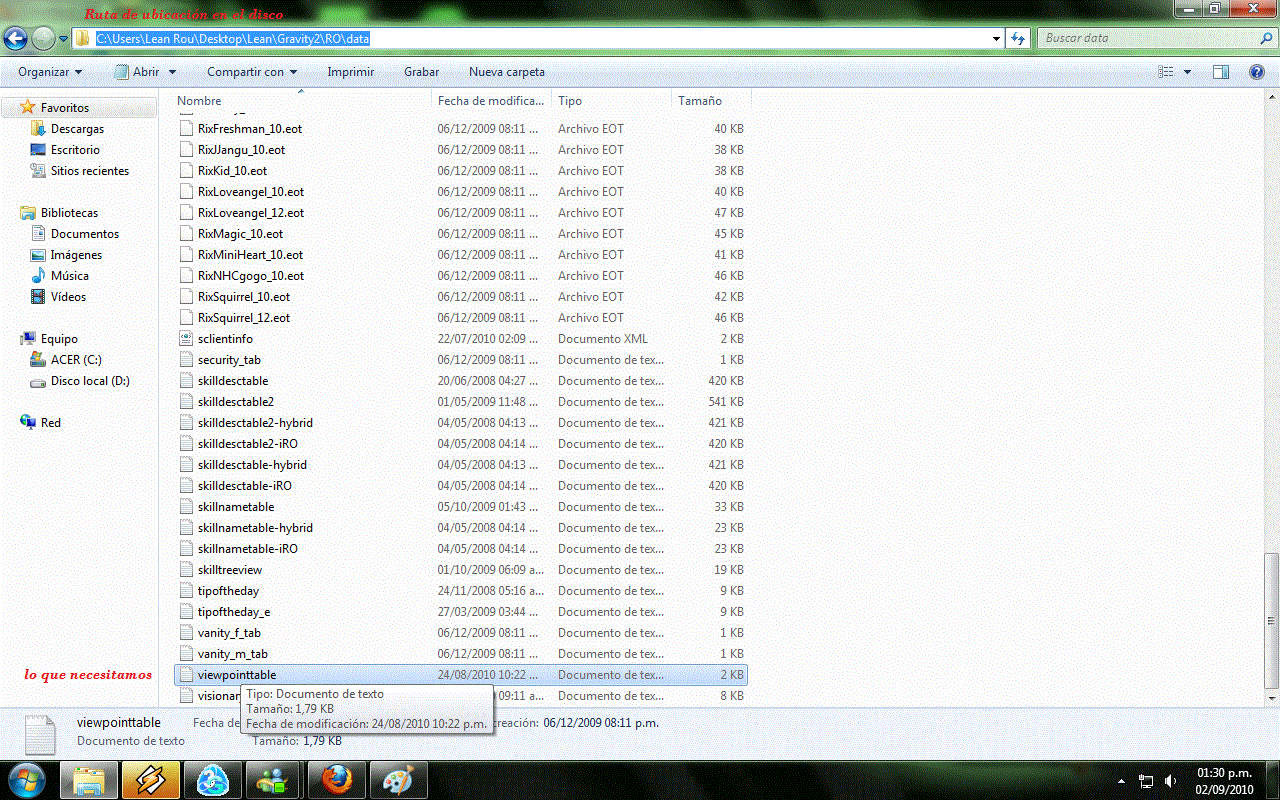Image resolution: width=1280 pixels, height=800 pixels.
Task: Open Help via the question mark icon
Action: [x=1257, y=72]
